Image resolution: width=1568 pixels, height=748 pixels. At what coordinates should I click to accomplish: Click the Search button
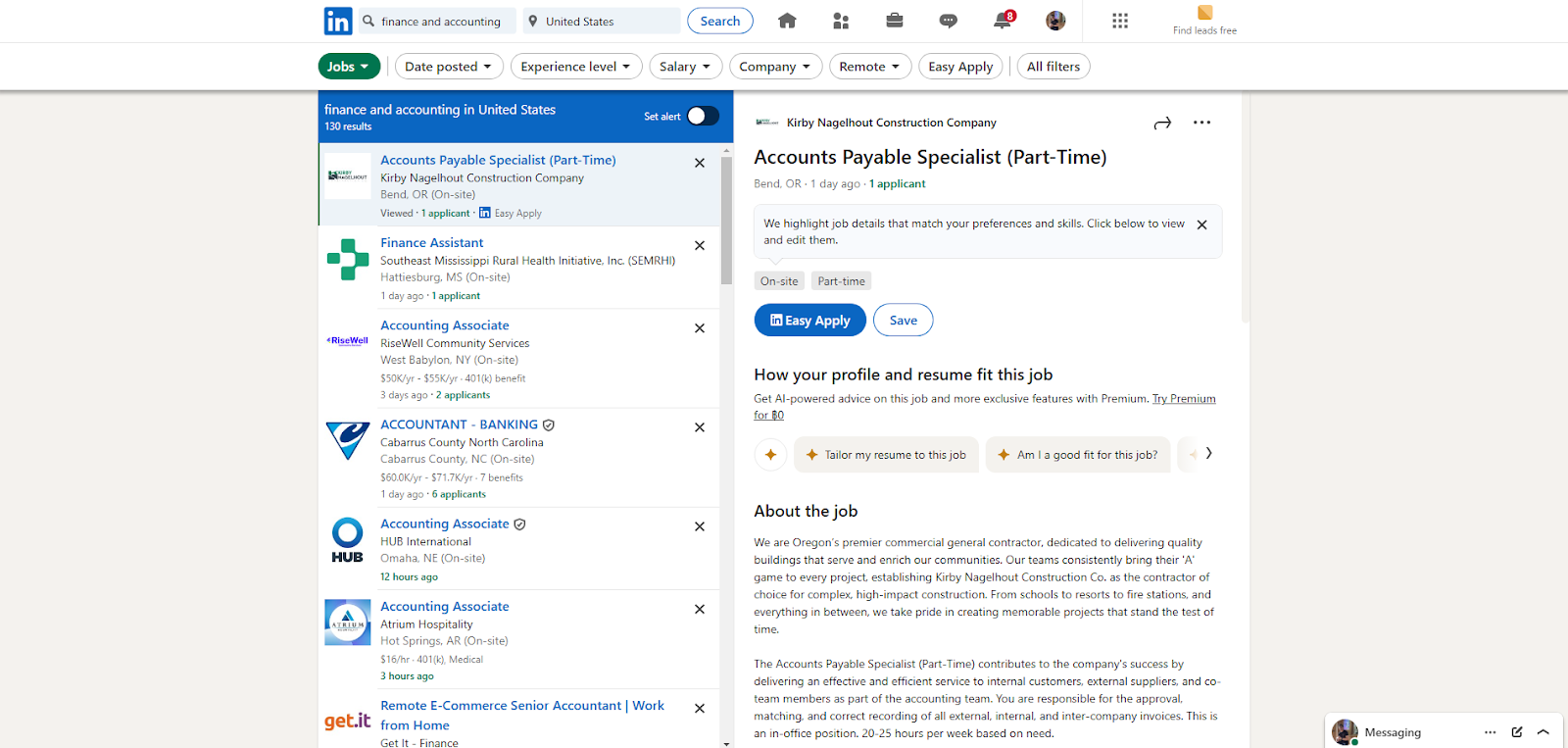(720, 21)
